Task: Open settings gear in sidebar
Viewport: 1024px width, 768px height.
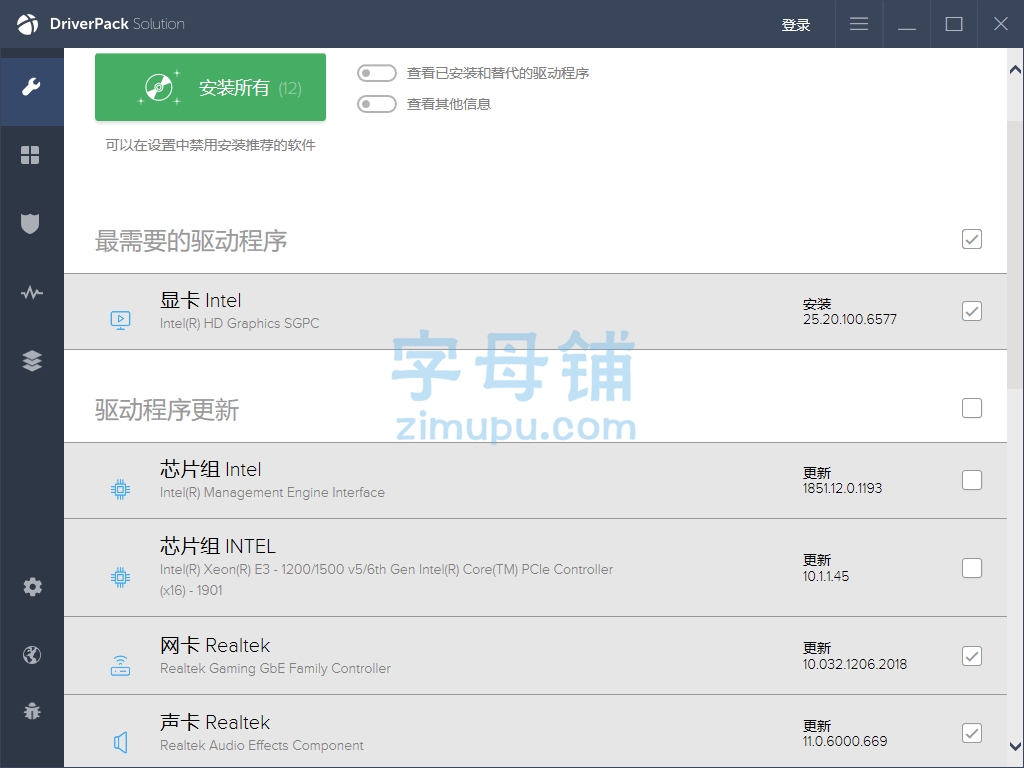Action: click(32, 586)
